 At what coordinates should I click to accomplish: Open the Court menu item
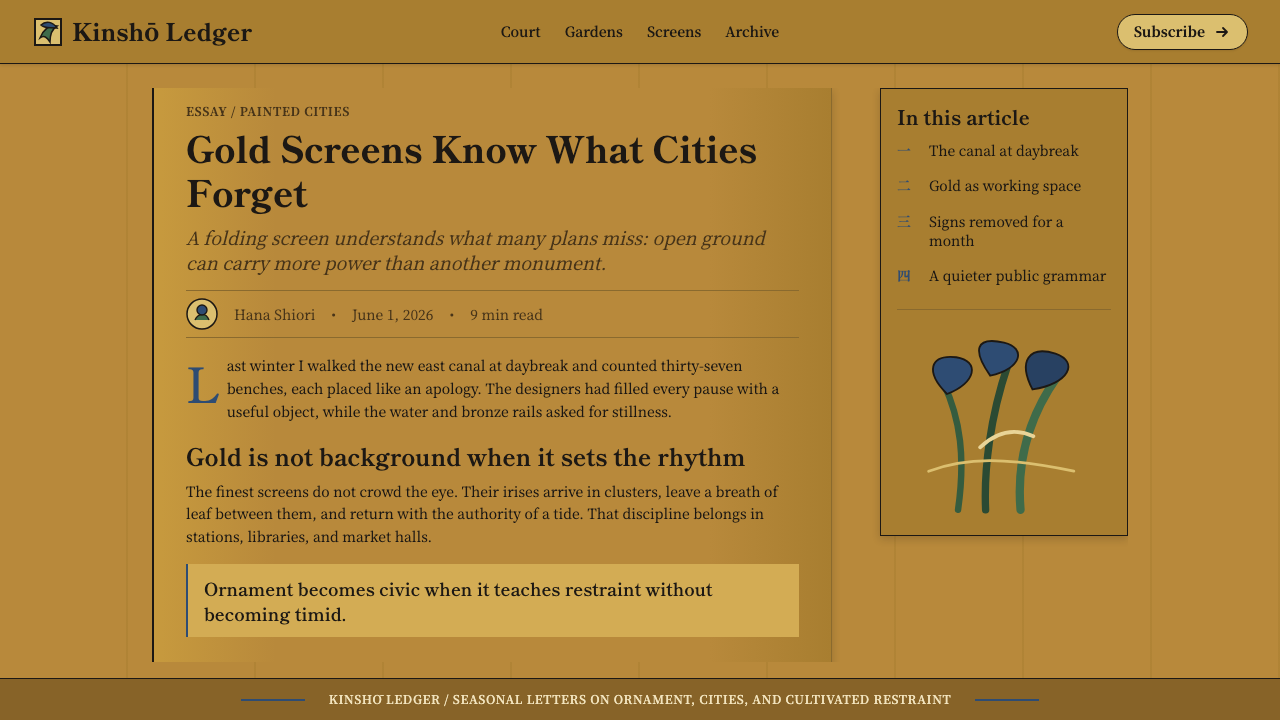click(521, 32)
